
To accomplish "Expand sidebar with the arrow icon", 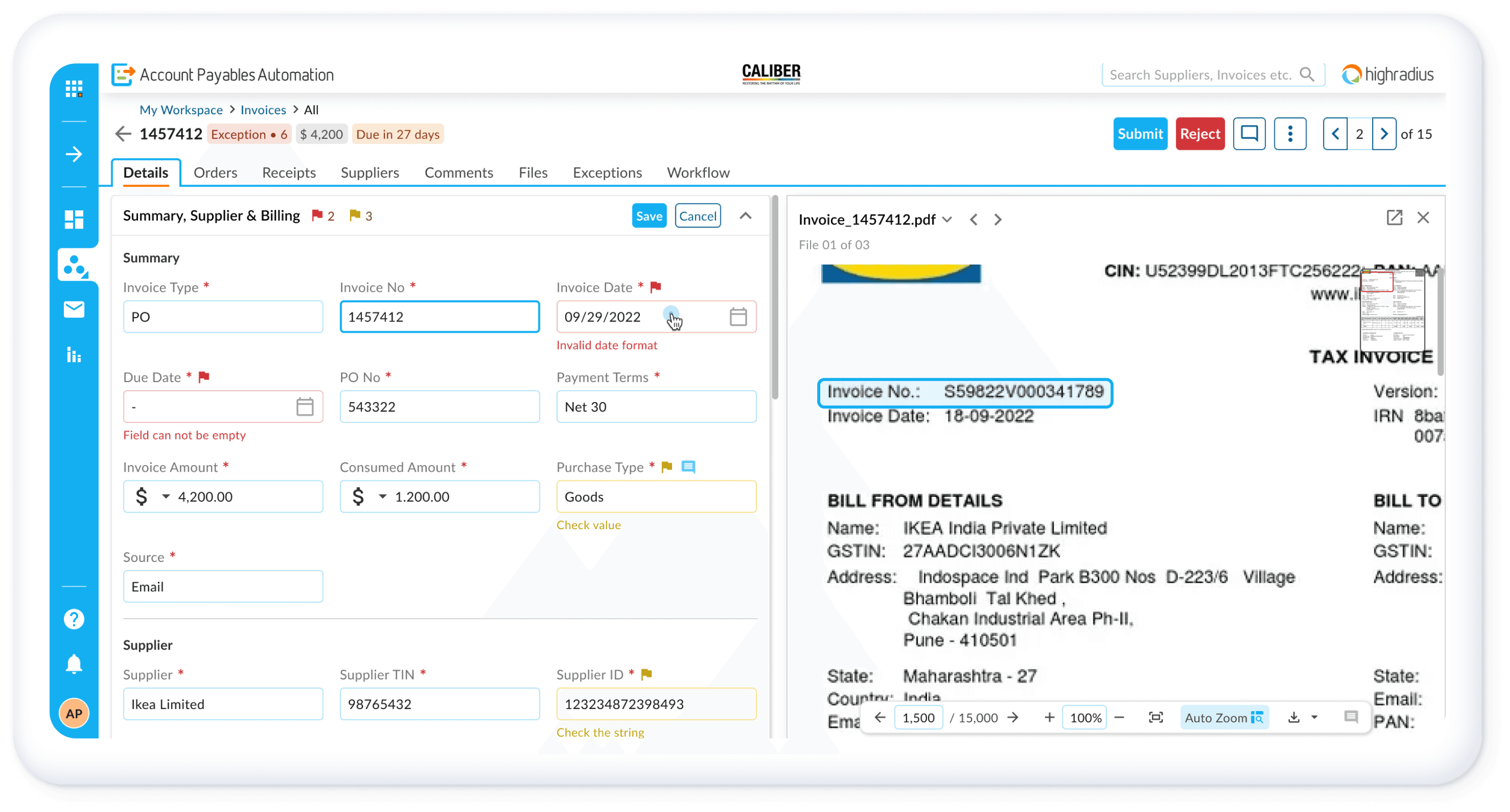I will coord(74,154).
